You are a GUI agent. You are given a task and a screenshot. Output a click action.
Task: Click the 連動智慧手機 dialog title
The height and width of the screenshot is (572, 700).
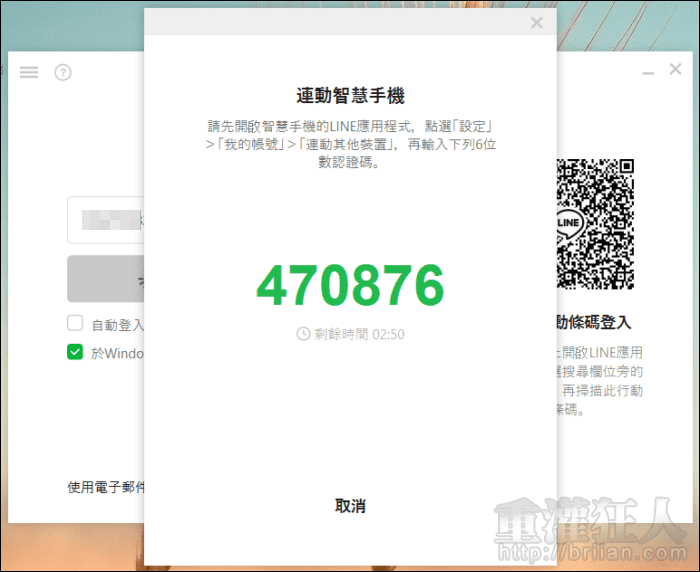350,96
